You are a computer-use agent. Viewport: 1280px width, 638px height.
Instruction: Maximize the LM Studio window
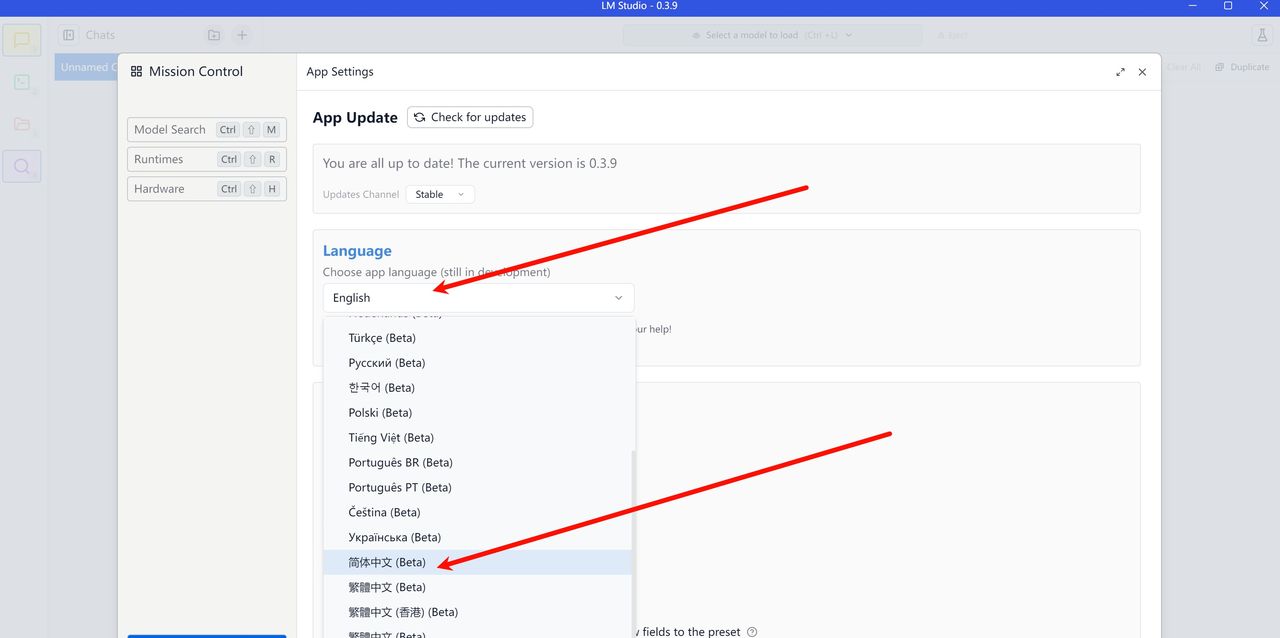click(1228, 6)
